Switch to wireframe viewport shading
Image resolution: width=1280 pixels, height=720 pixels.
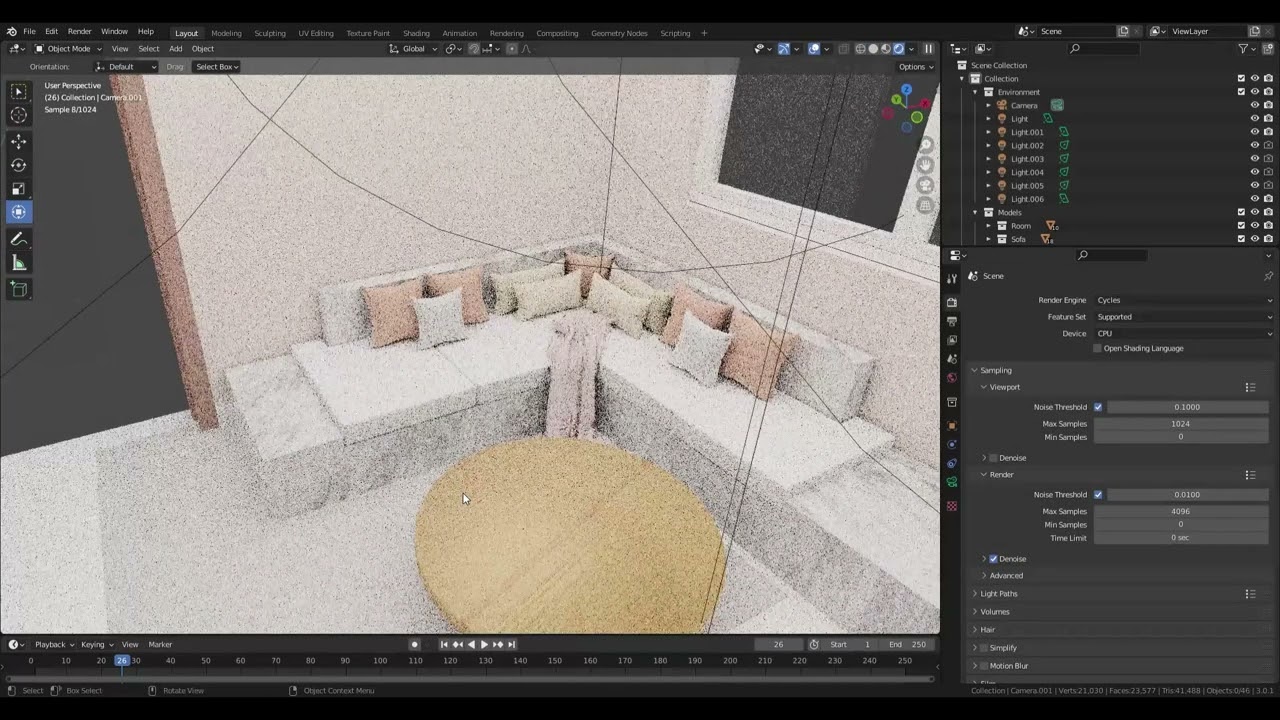[x=860, y=49]
